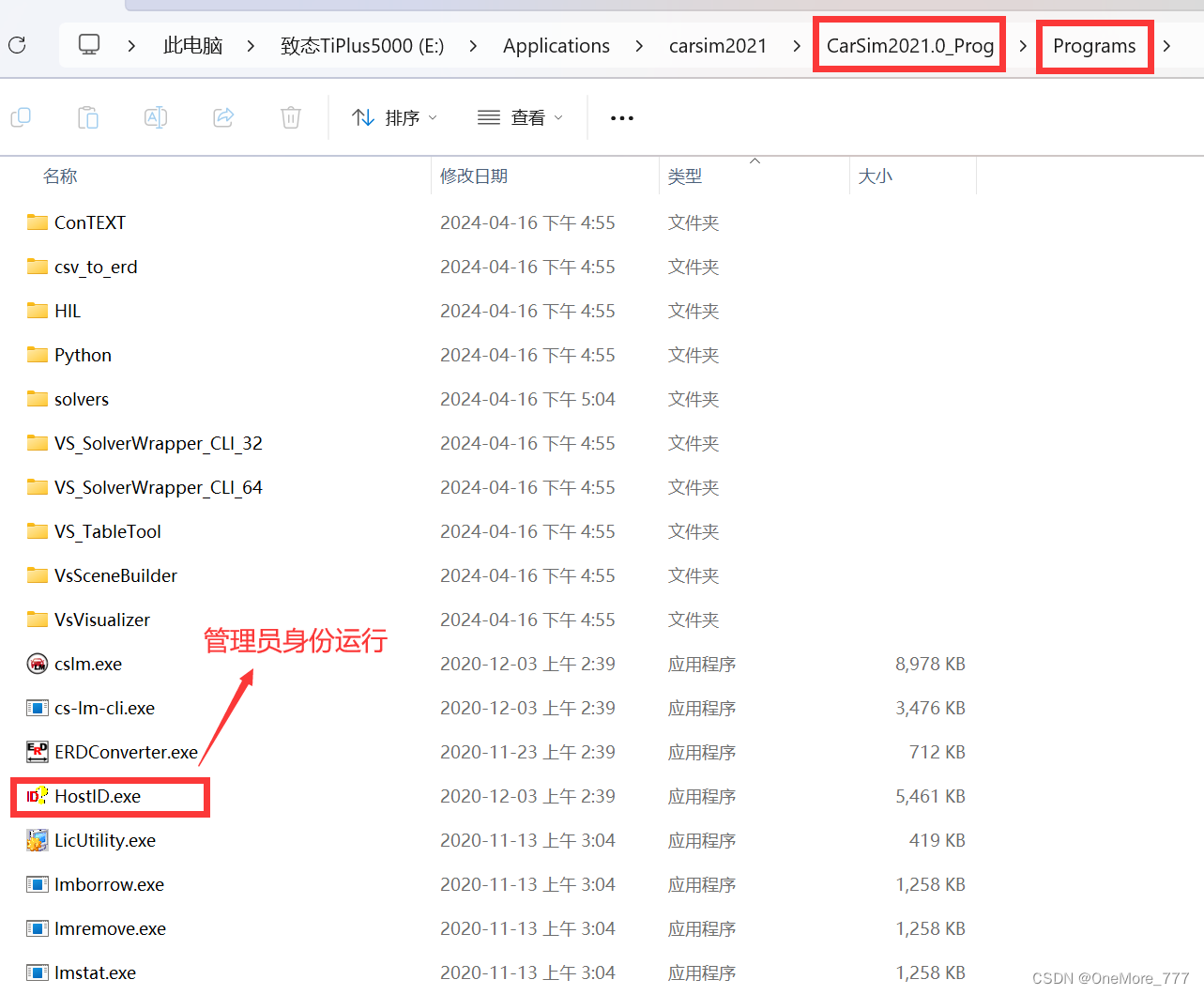The height and width of the screenshot is (995, 1204).
Task: Select cslm.exe file name
Action: coord(88,664)
